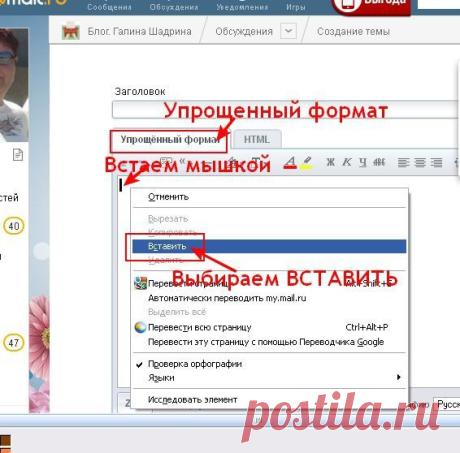Switch to the Упрощённый формат tab
This screenshot has width=460, height=453.
coord(170,140)
